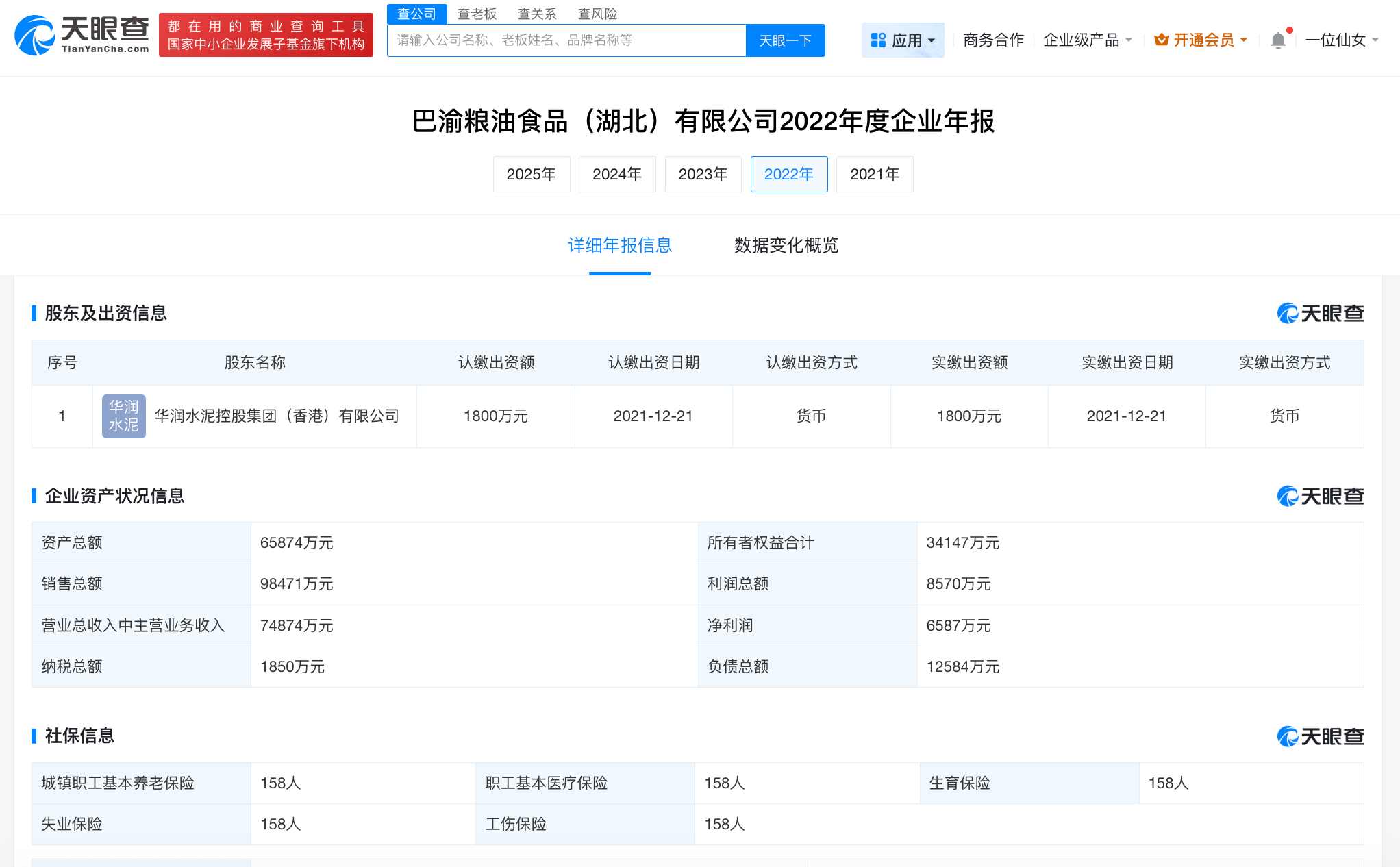1400x867 pixels.
Task: Select the 查风险 search tab
Action: (598, 14)
